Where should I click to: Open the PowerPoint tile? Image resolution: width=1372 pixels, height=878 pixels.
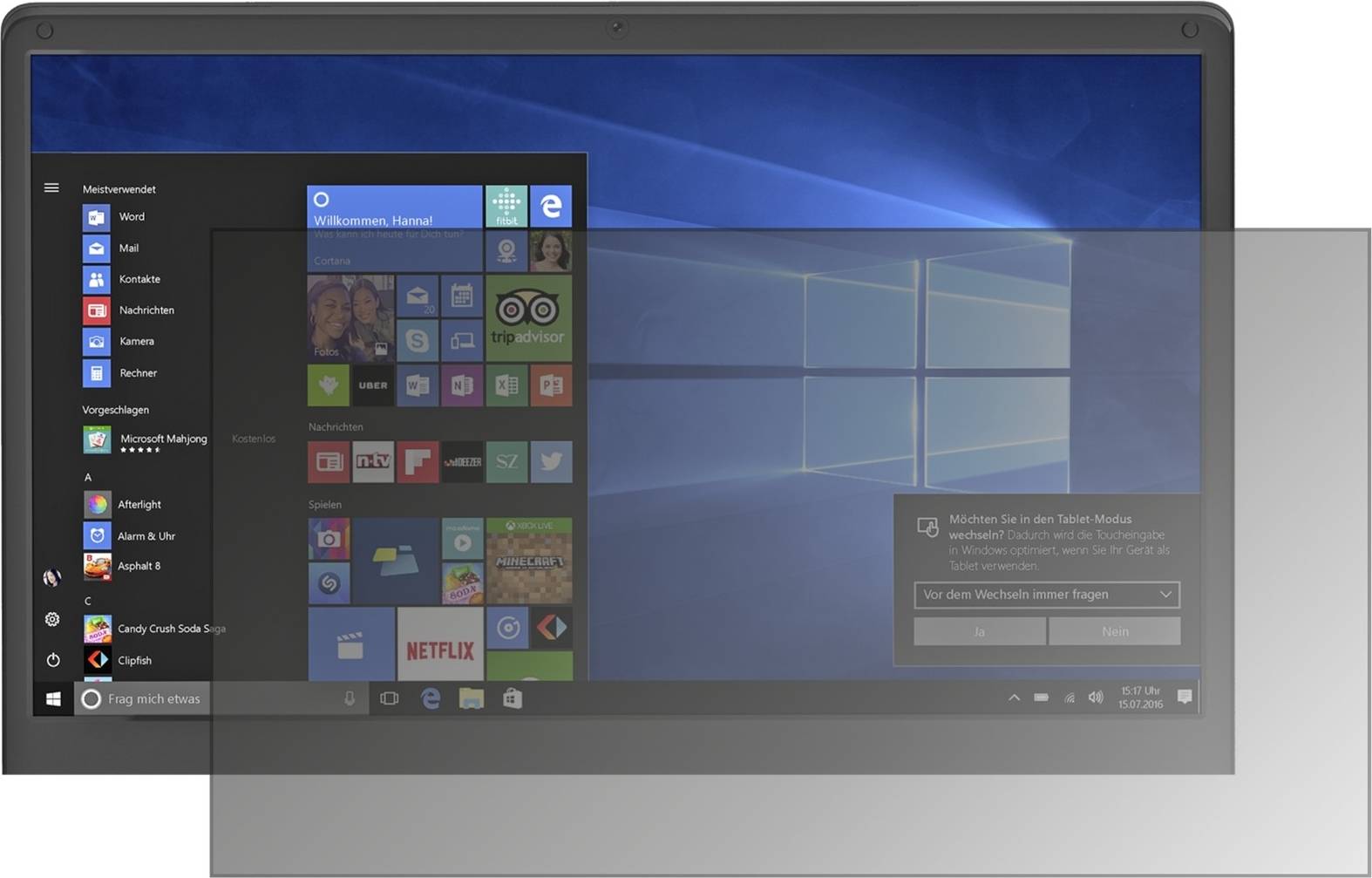tap(551, 385)
